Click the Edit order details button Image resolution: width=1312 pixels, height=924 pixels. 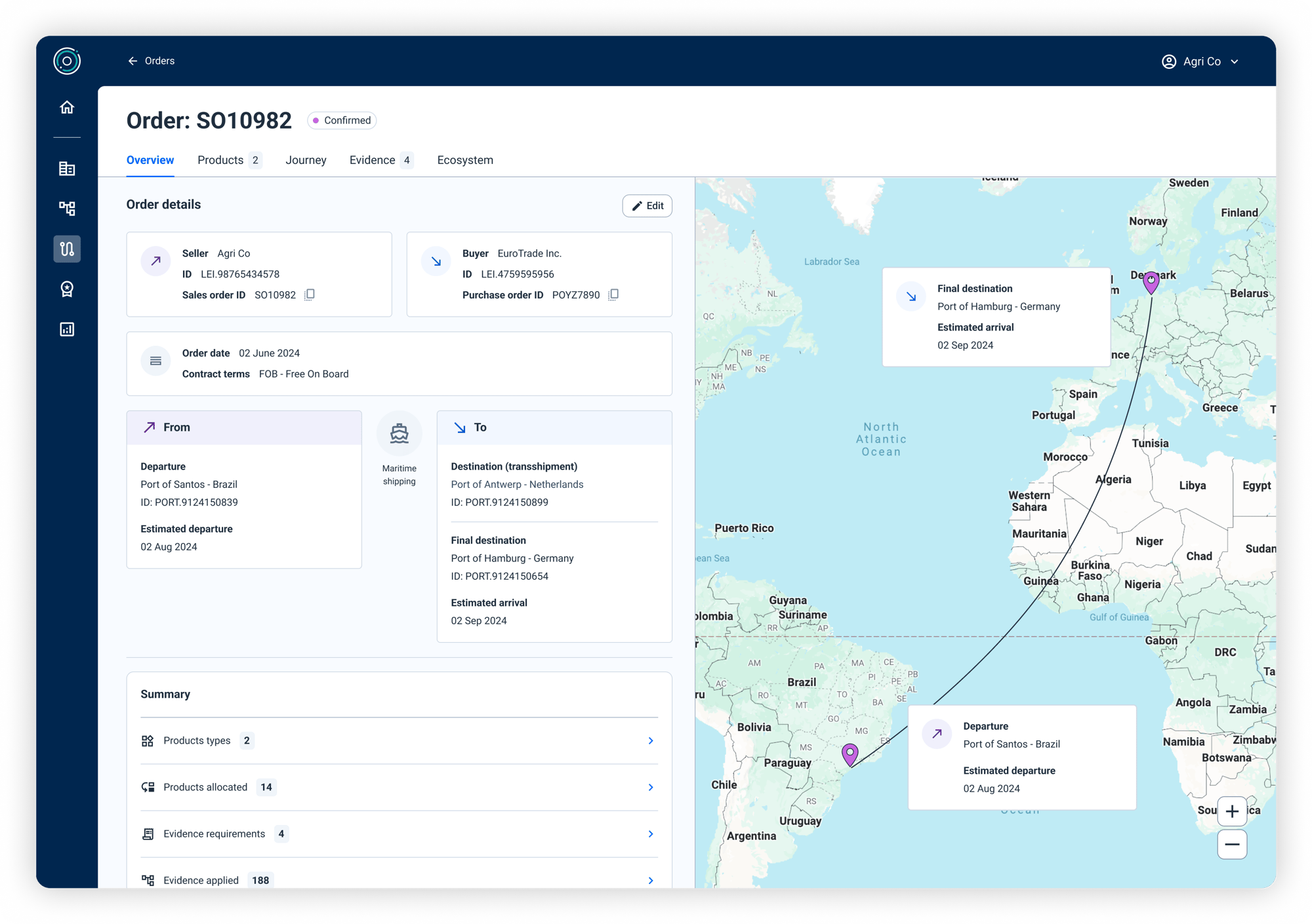coord(647,206)
